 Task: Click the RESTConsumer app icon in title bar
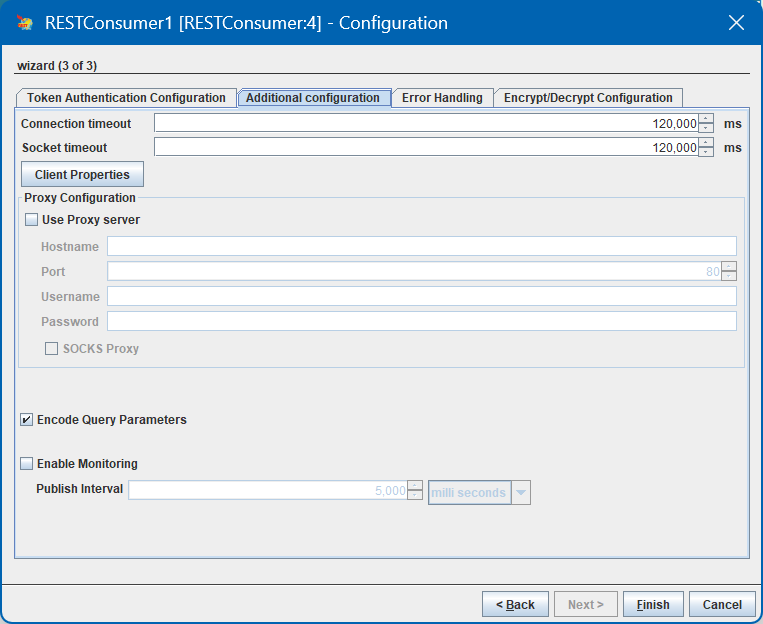(x=24, y=22)
